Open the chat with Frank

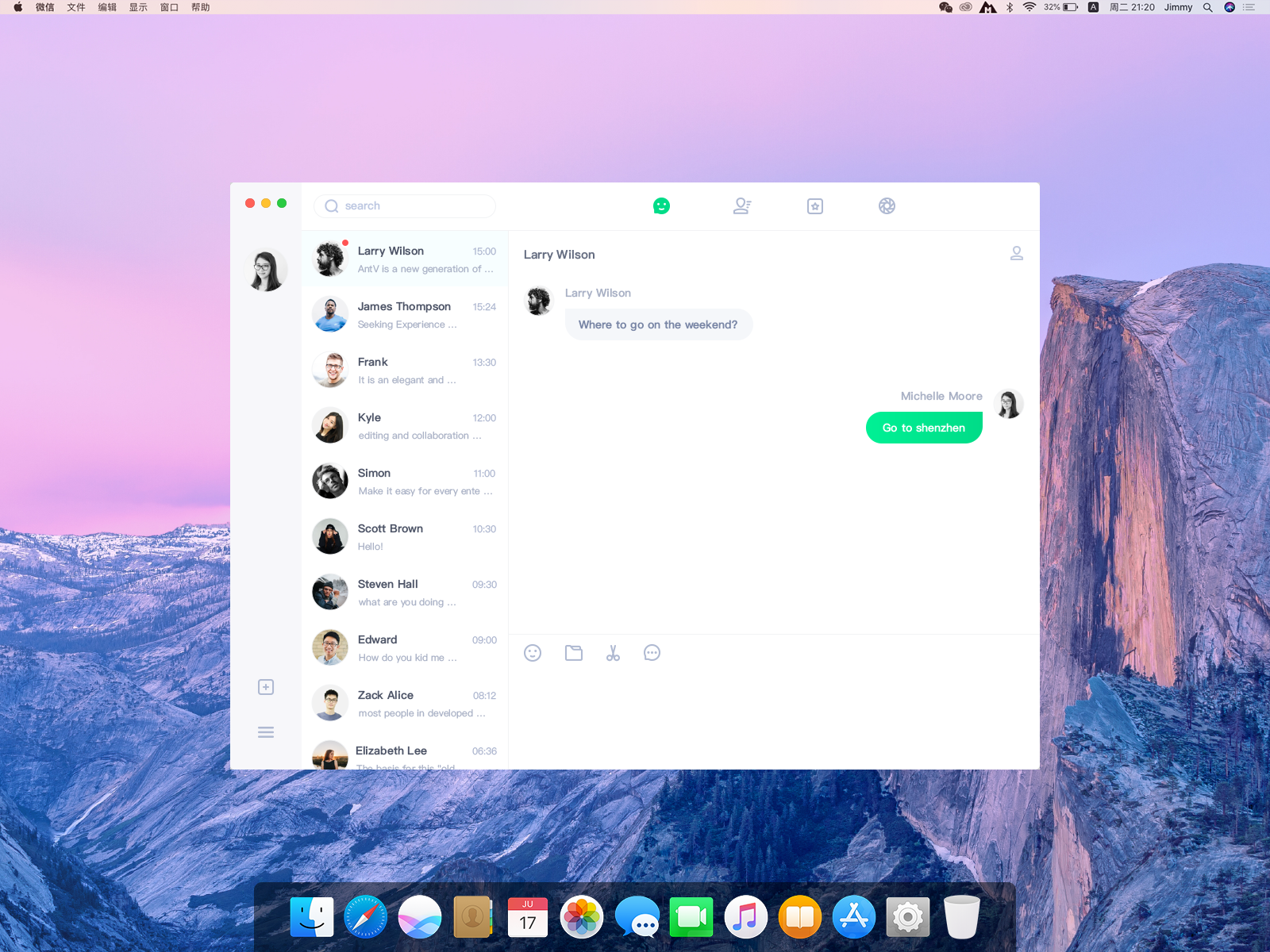[405, 370]
